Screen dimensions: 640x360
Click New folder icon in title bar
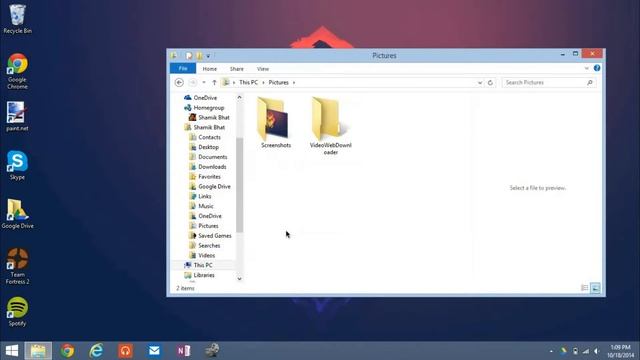(199, 56)
